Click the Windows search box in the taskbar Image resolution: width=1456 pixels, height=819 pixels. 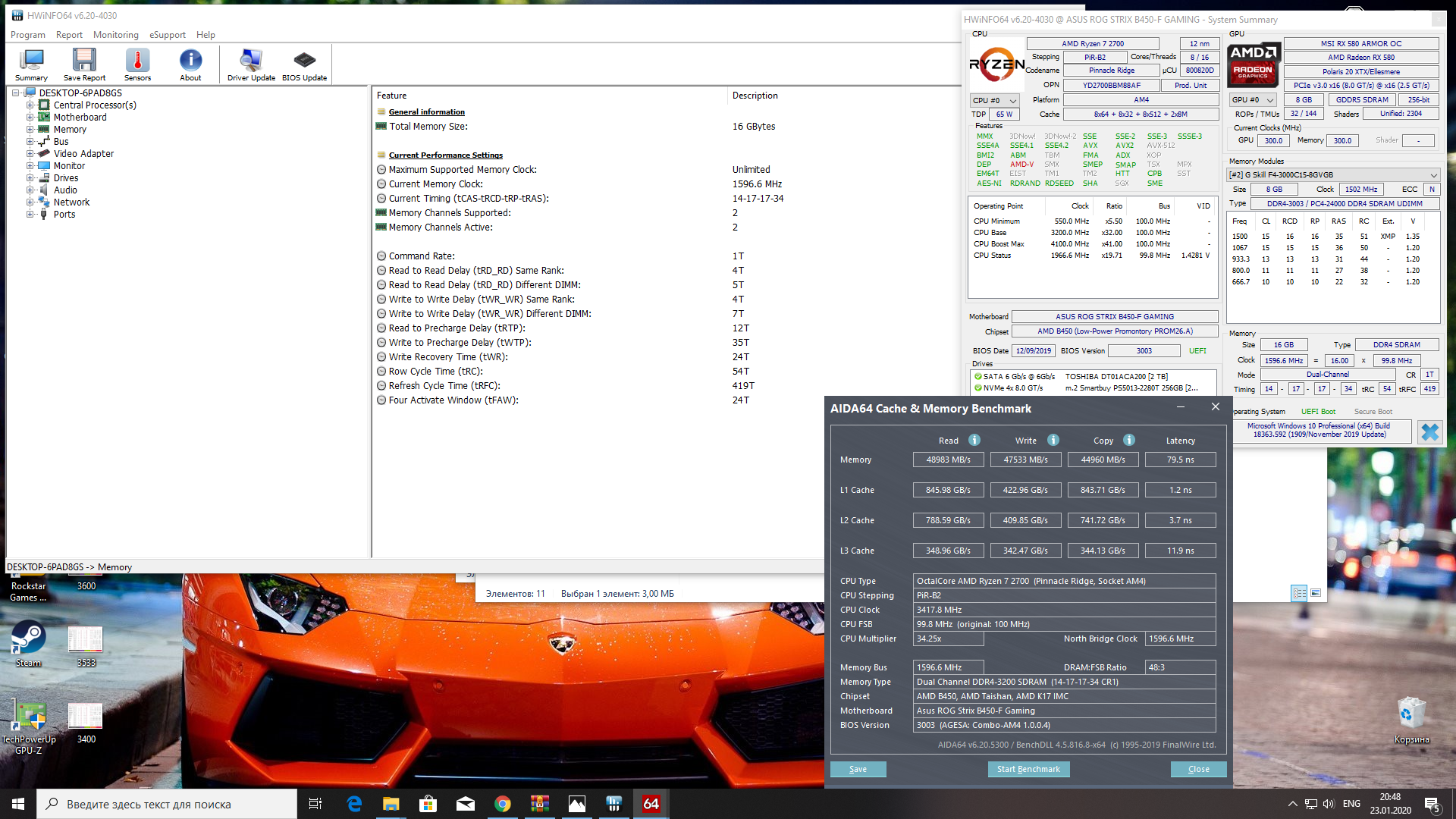pos(167,804)
